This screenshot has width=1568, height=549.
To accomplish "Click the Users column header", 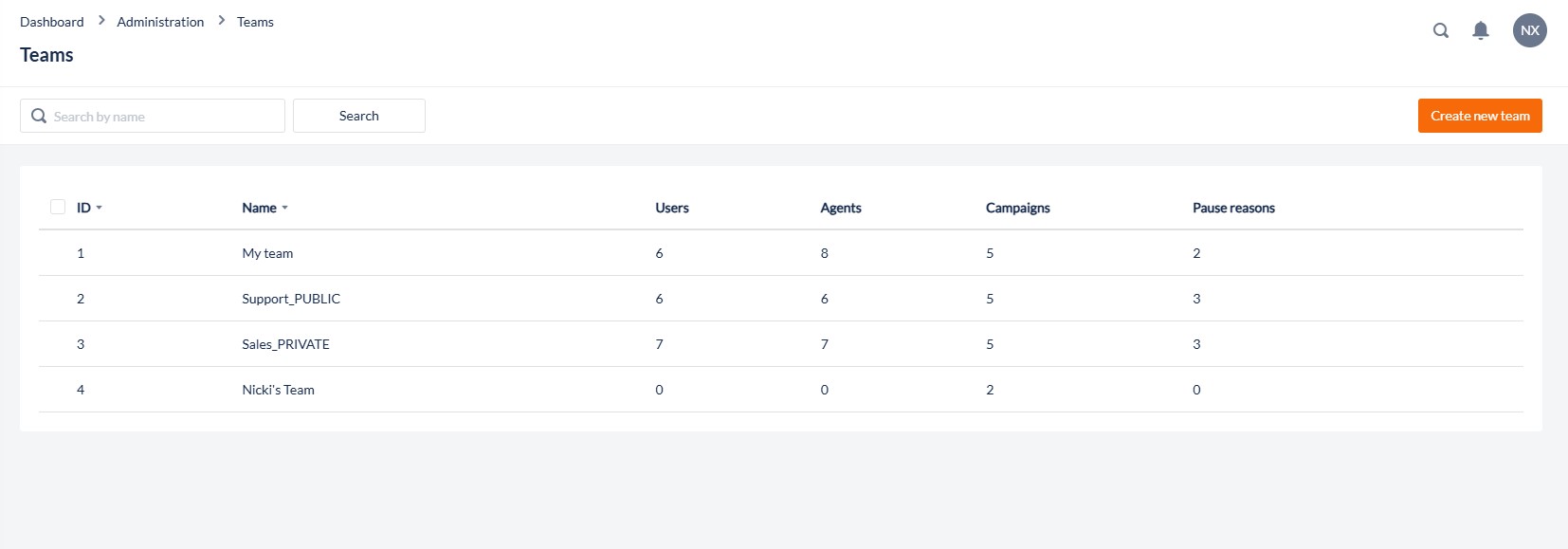I will (671, 208).
